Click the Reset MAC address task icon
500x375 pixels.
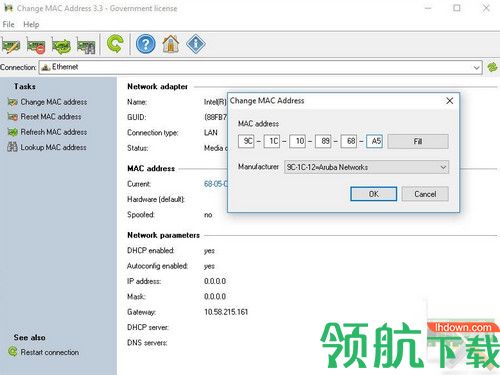(x=12, y=117)
